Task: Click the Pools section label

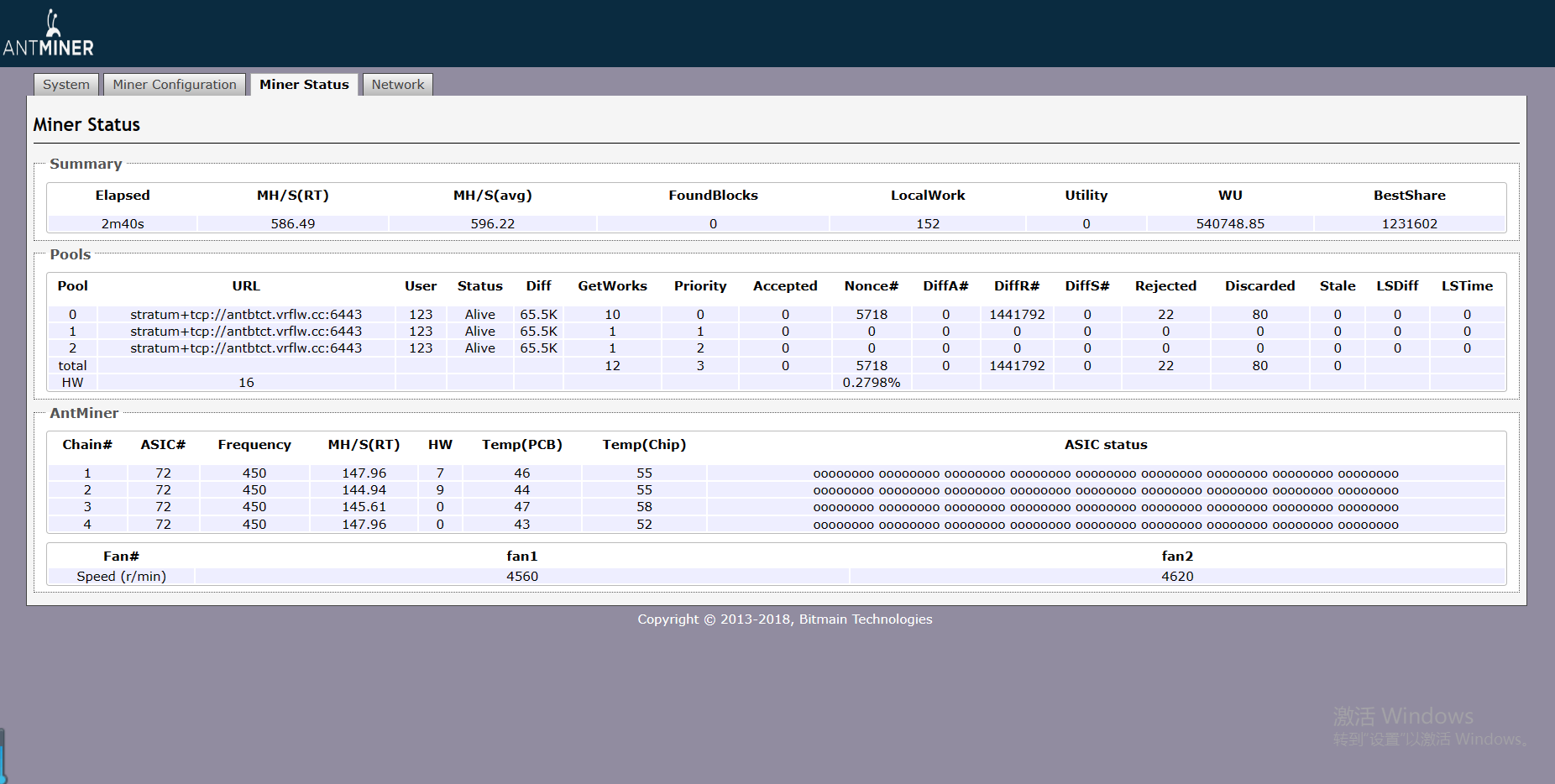Action: (x=71, y=254)
